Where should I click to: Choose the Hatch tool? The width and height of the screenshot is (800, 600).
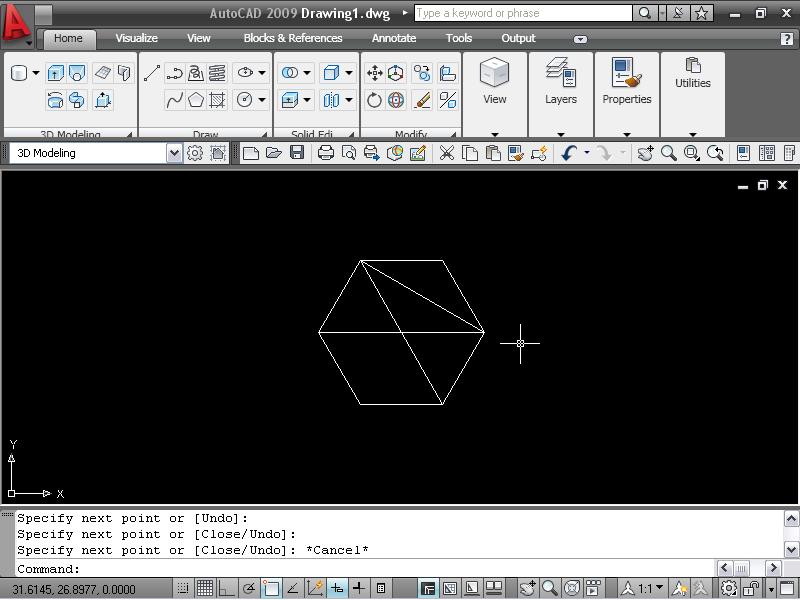(217, 100)
